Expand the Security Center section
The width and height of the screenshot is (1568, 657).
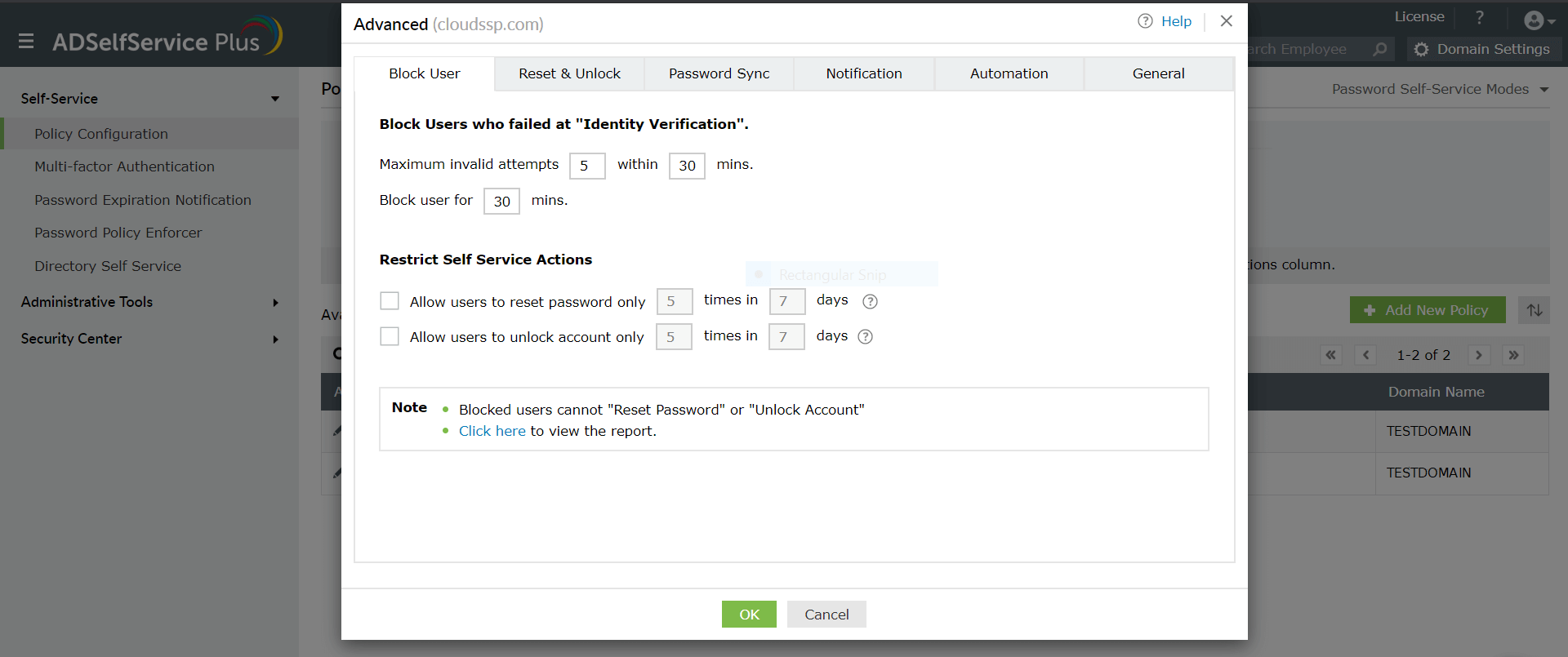coord(275,340)
